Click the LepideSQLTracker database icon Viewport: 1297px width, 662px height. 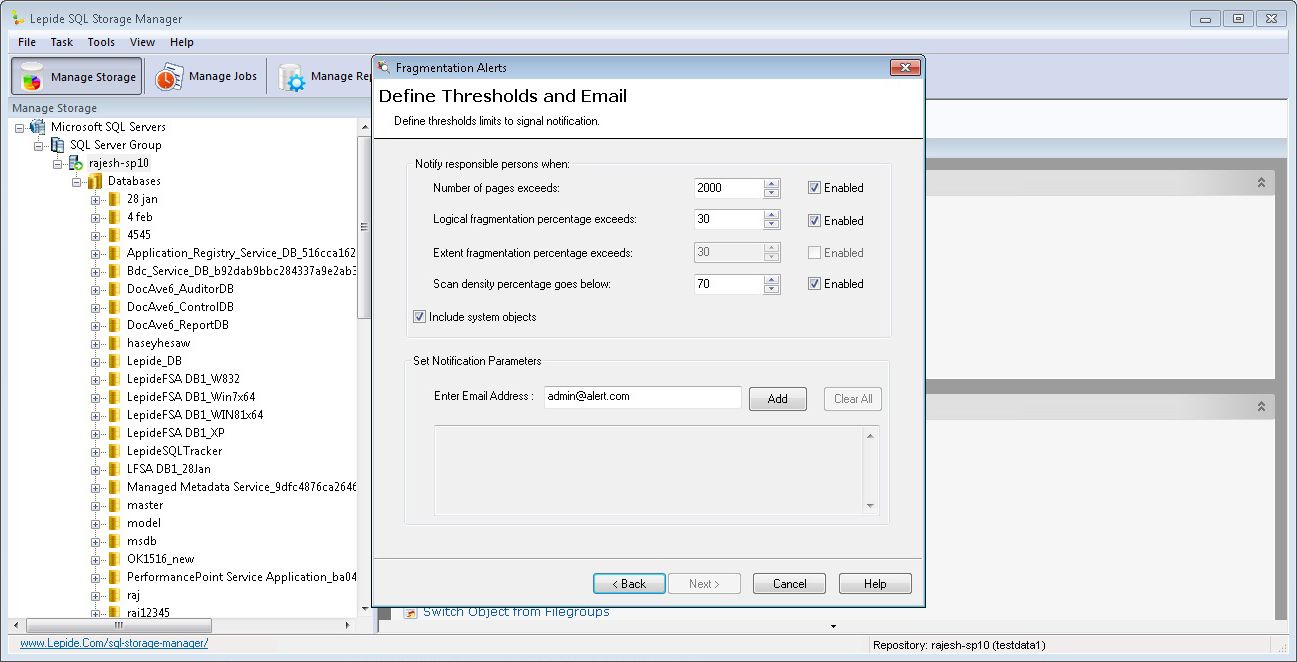[x=114, y=451]
